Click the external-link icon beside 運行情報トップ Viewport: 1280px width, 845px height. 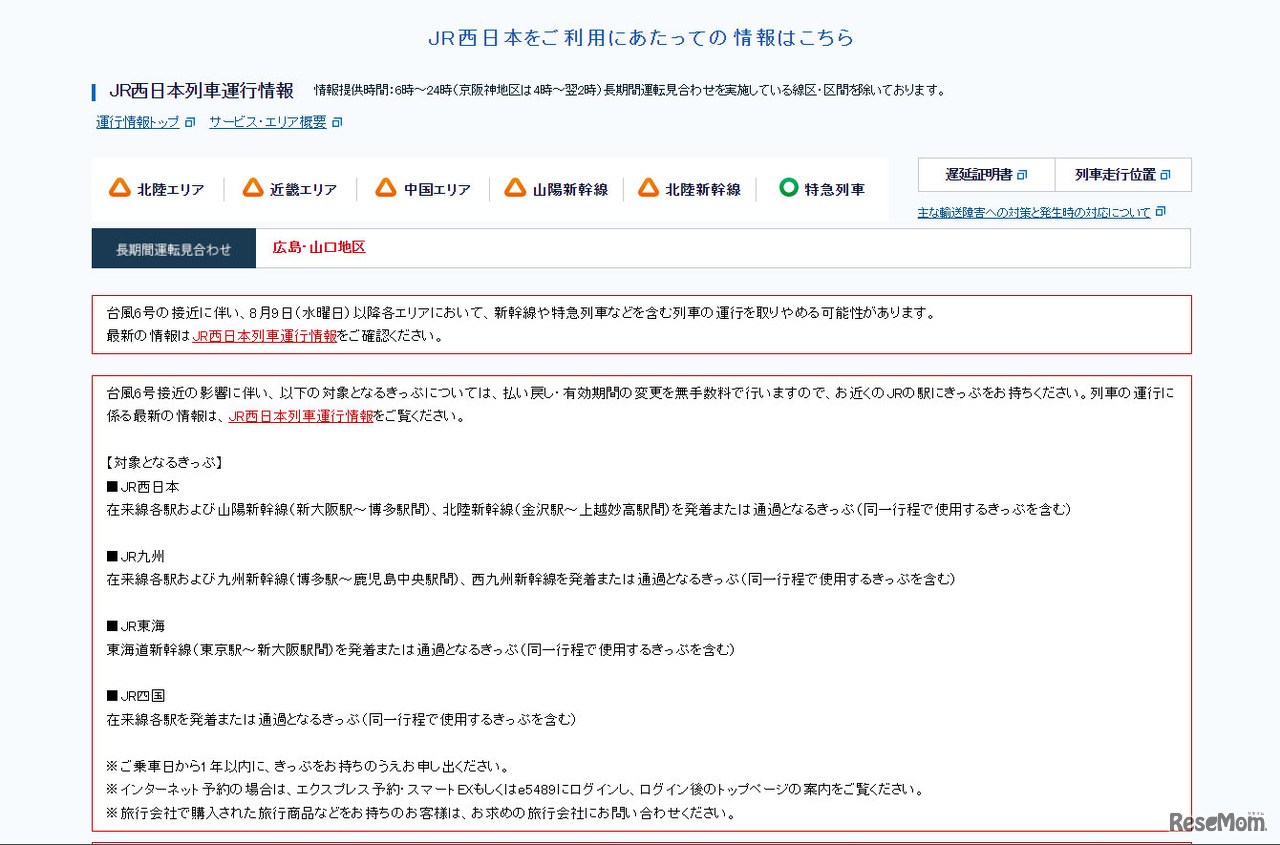click(x=190, y=121)
